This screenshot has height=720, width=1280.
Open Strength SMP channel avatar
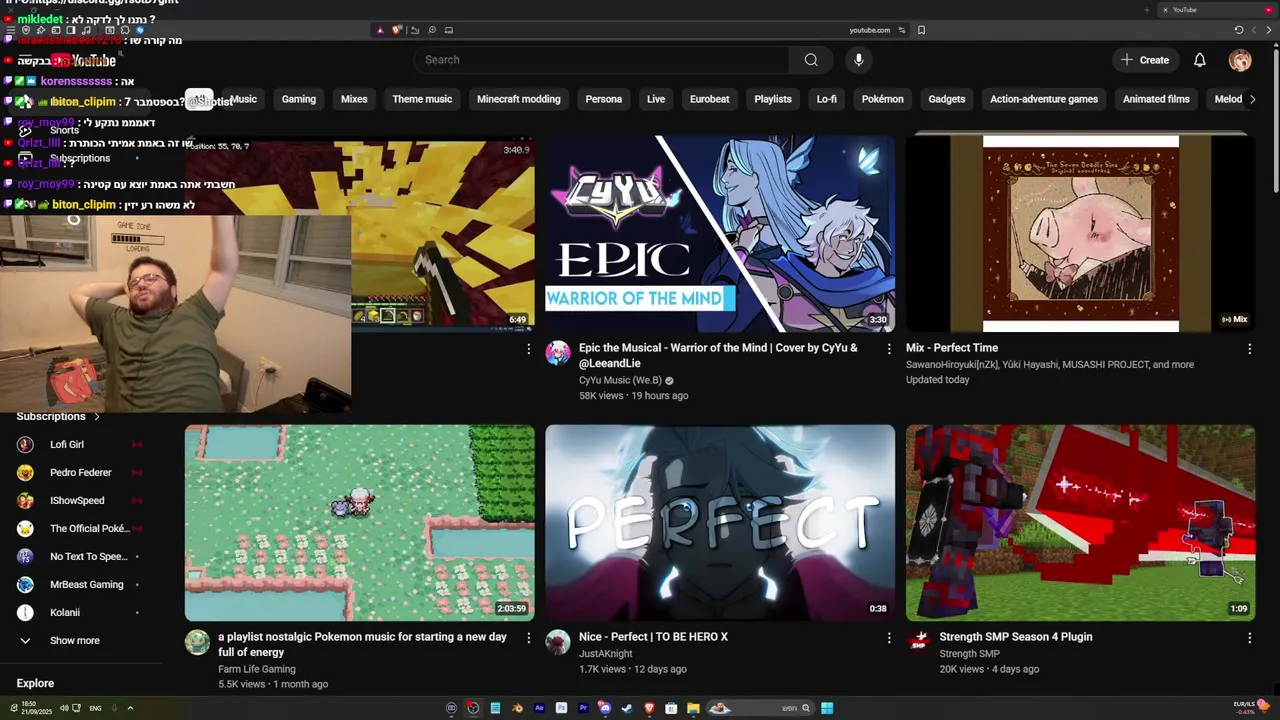(x=918, y=642)
